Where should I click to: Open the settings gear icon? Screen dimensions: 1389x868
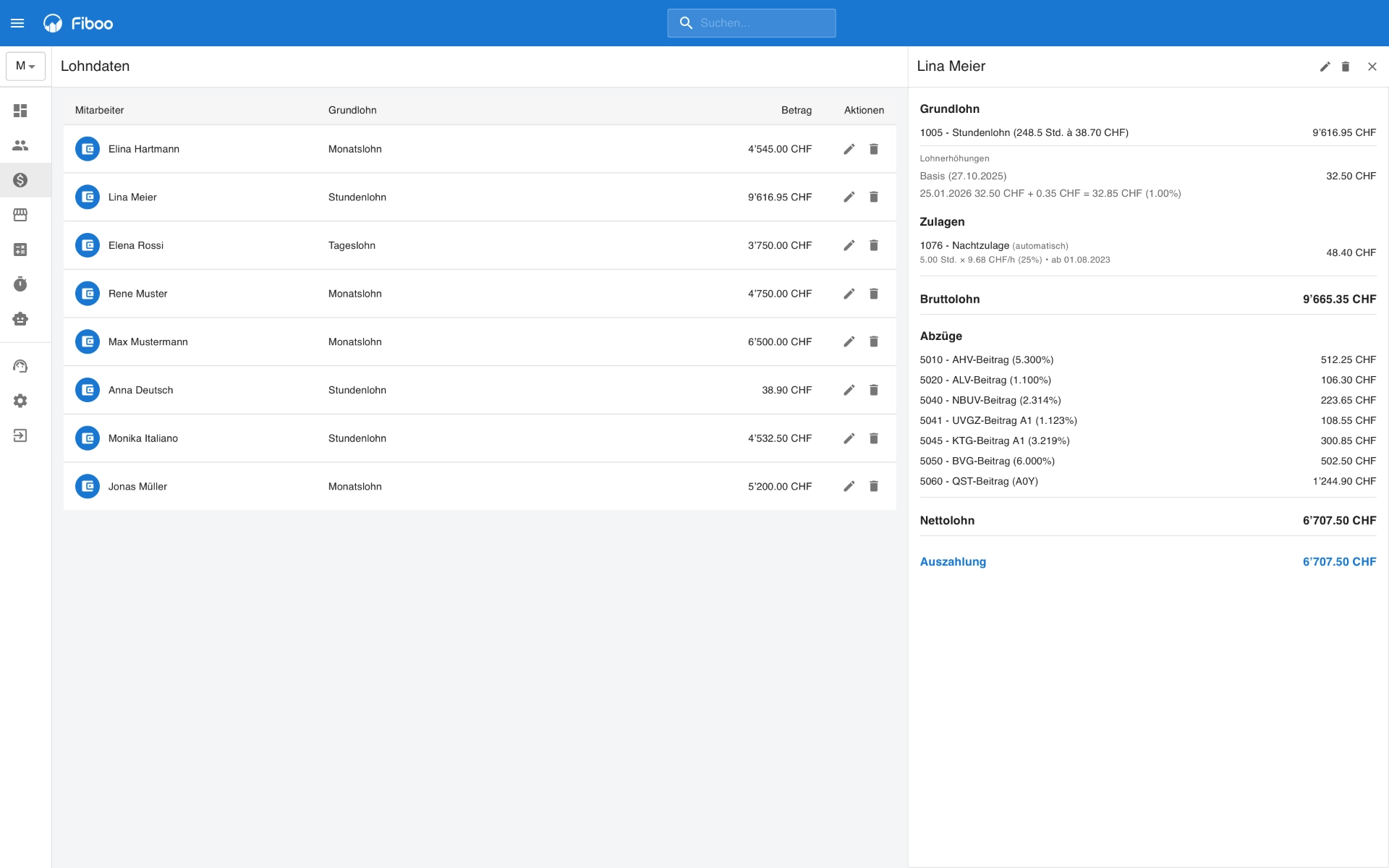coord(20,401)
